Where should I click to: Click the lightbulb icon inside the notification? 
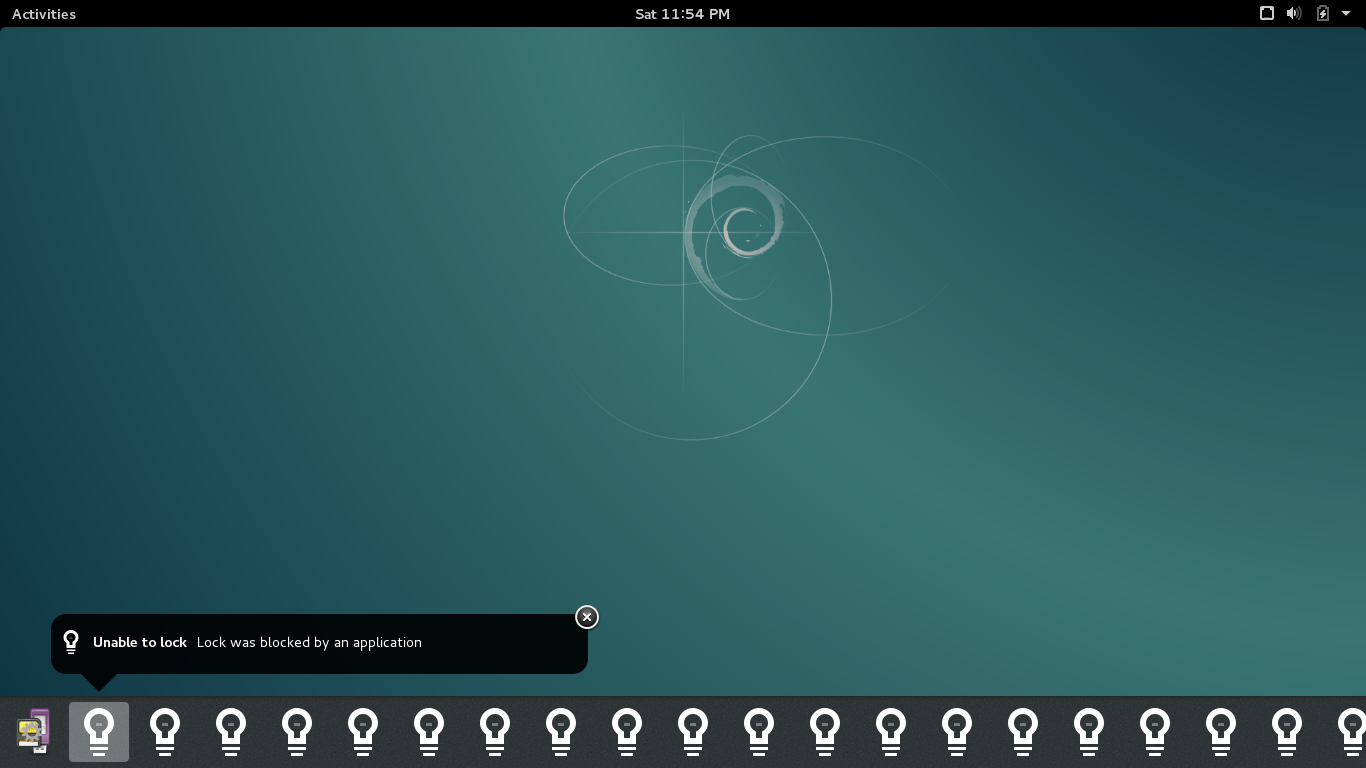pos(71,642)
